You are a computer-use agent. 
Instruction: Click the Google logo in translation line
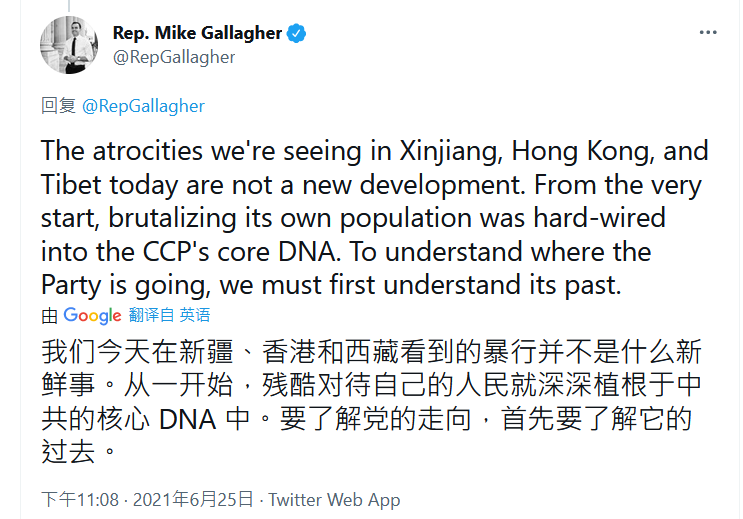92,315
